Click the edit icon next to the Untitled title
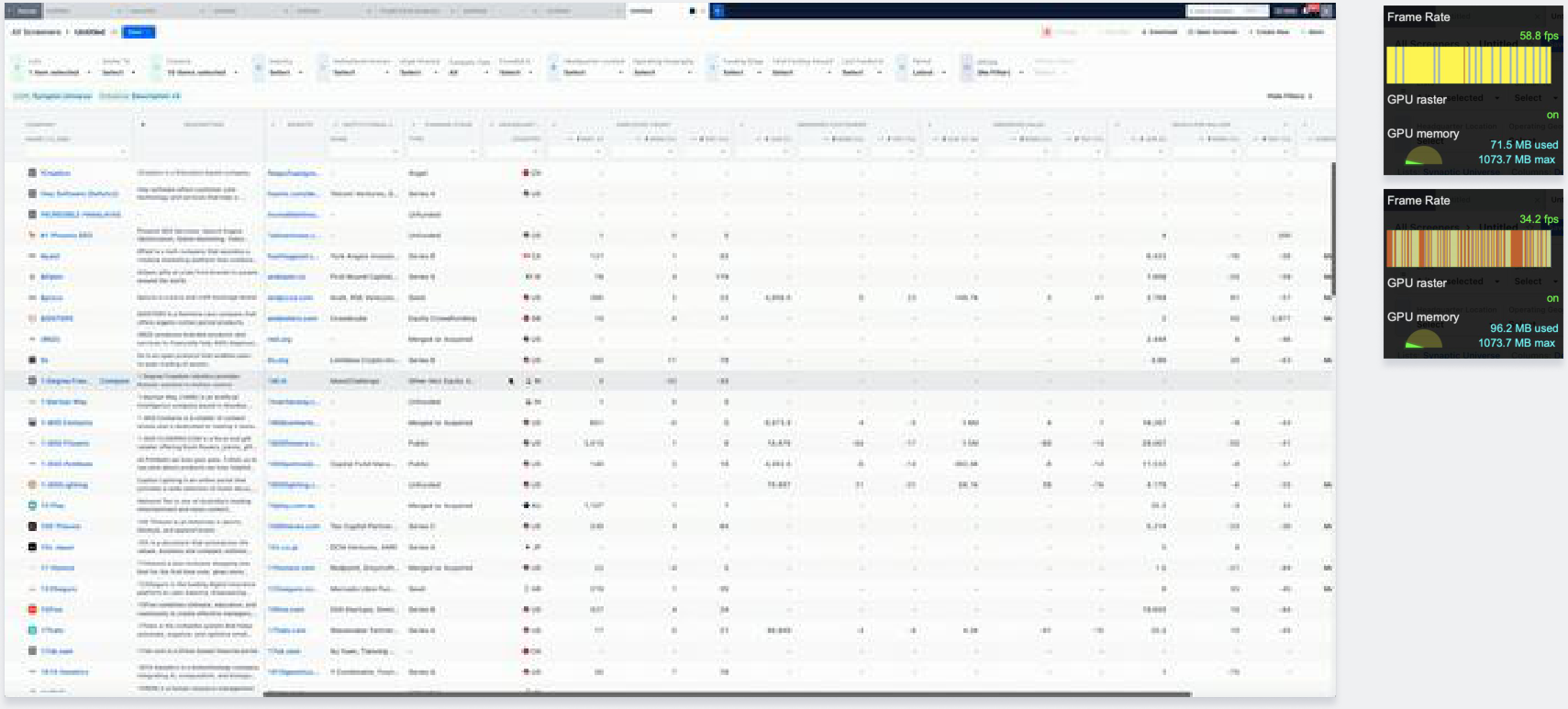1568x709 pixels. point(114,32)
